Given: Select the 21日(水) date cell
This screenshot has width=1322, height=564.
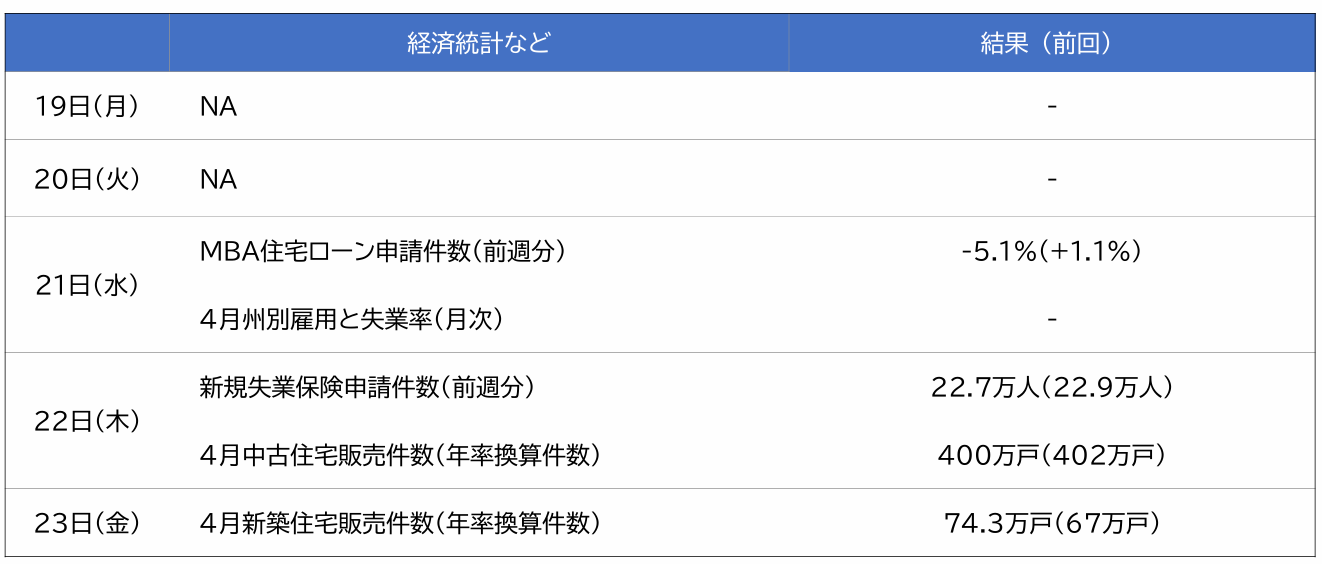Looking at the screenshot, I should (x=87, y=285).
